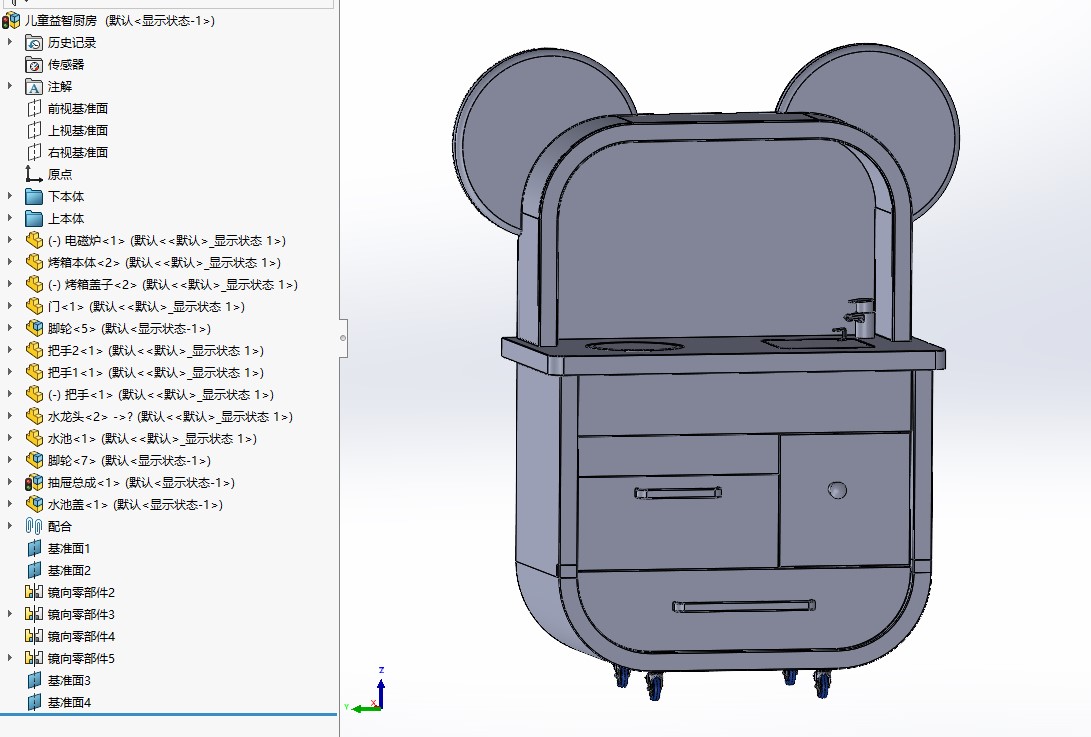Screen dimensions: 1091x737
Task: Expand the 配合 mates node
Action: coord(10,526)
